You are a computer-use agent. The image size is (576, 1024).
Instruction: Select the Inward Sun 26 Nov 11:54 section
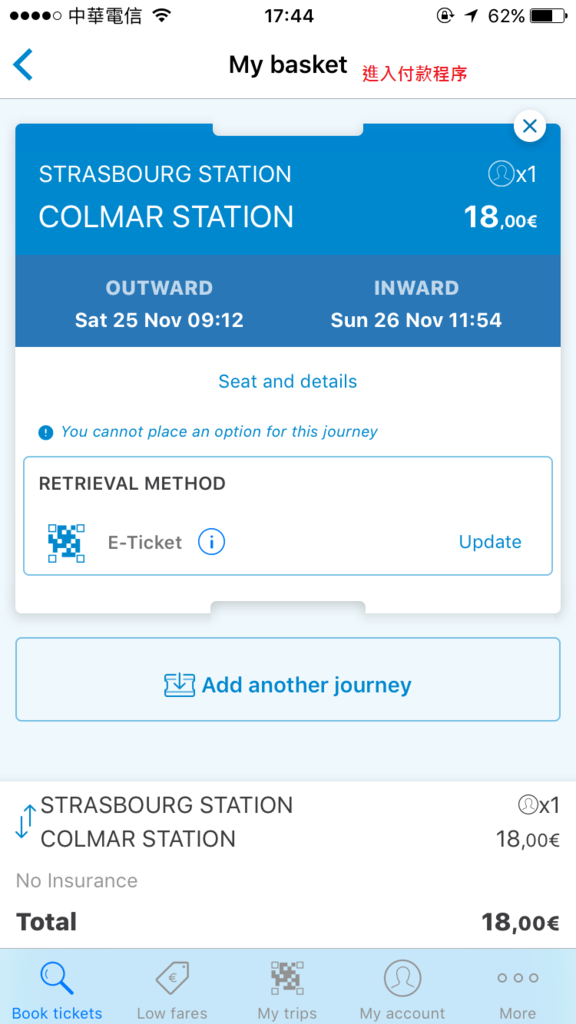point(416,304)
